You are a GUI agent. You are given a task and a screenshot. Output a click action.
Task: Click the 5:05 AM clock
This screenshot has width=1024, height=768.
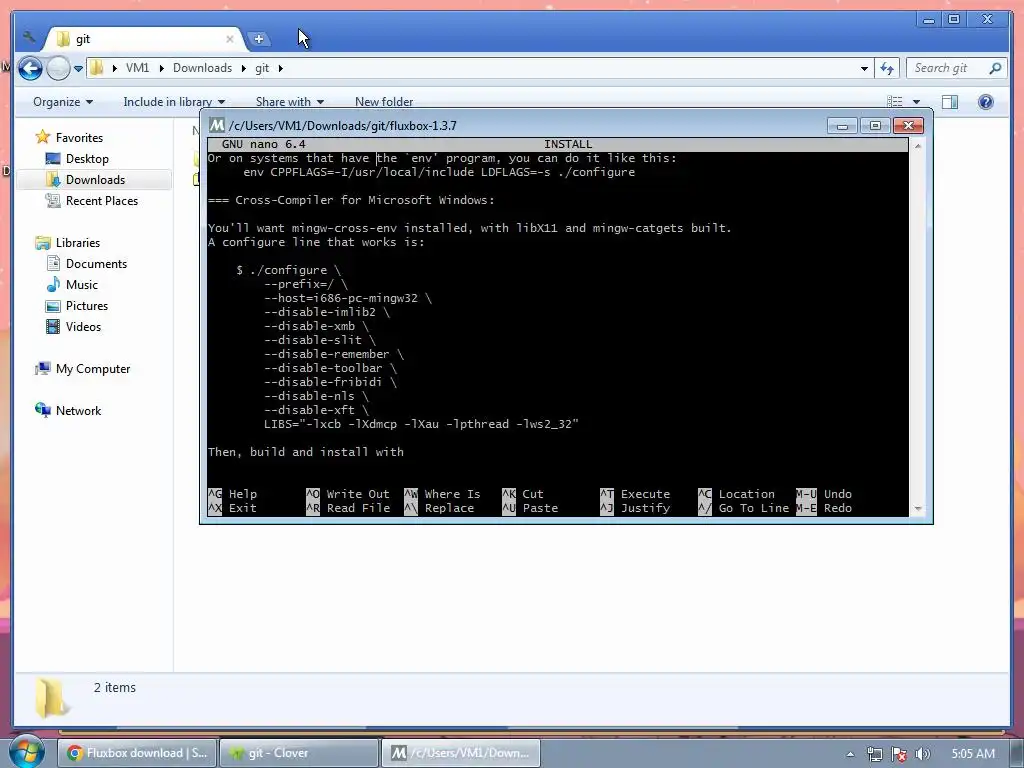[973, 754]
